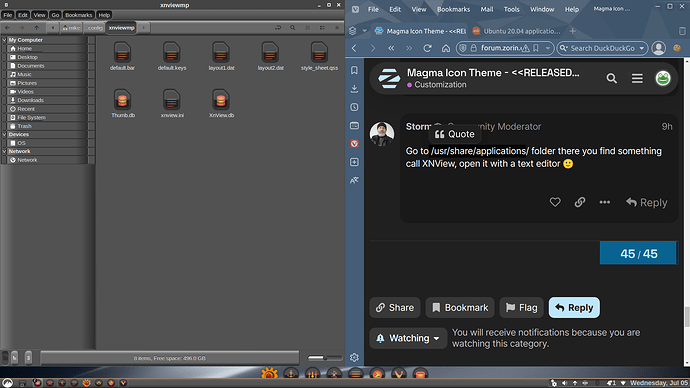Expand path bar back arrow

pos(52,28)
